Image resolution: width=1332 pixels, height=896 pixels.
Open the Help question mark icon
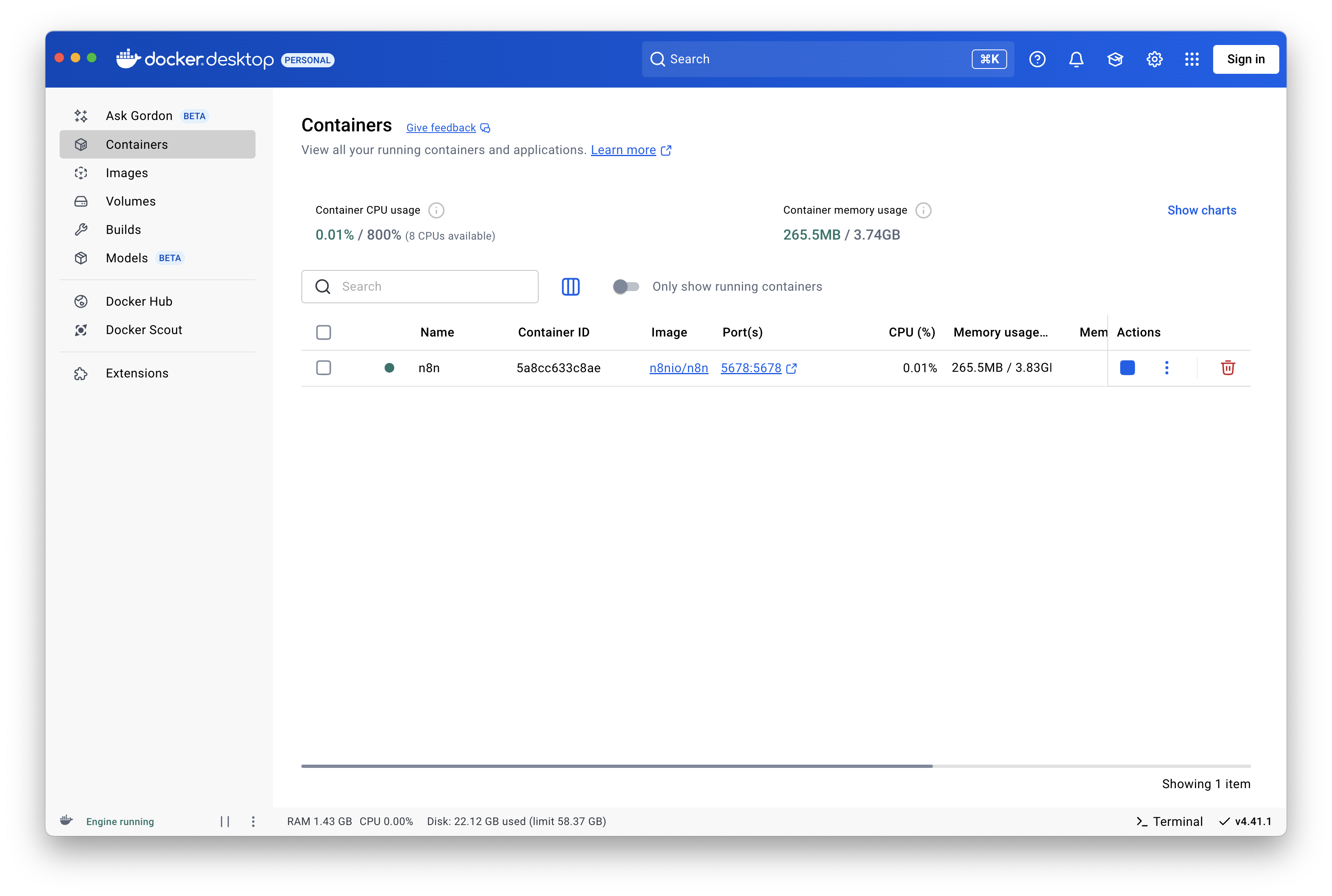pyautogui.click(x=1037, y=59)
